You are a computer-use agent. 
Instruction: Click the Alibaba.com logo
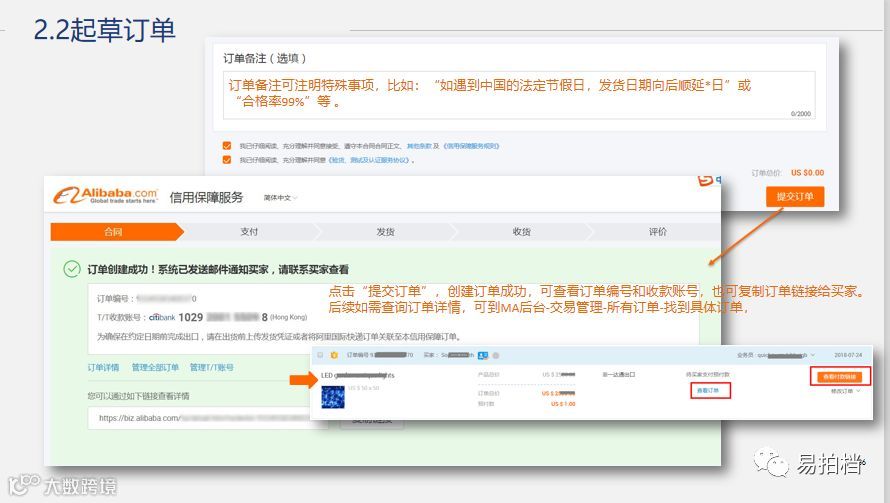click(x=105, y=196)
